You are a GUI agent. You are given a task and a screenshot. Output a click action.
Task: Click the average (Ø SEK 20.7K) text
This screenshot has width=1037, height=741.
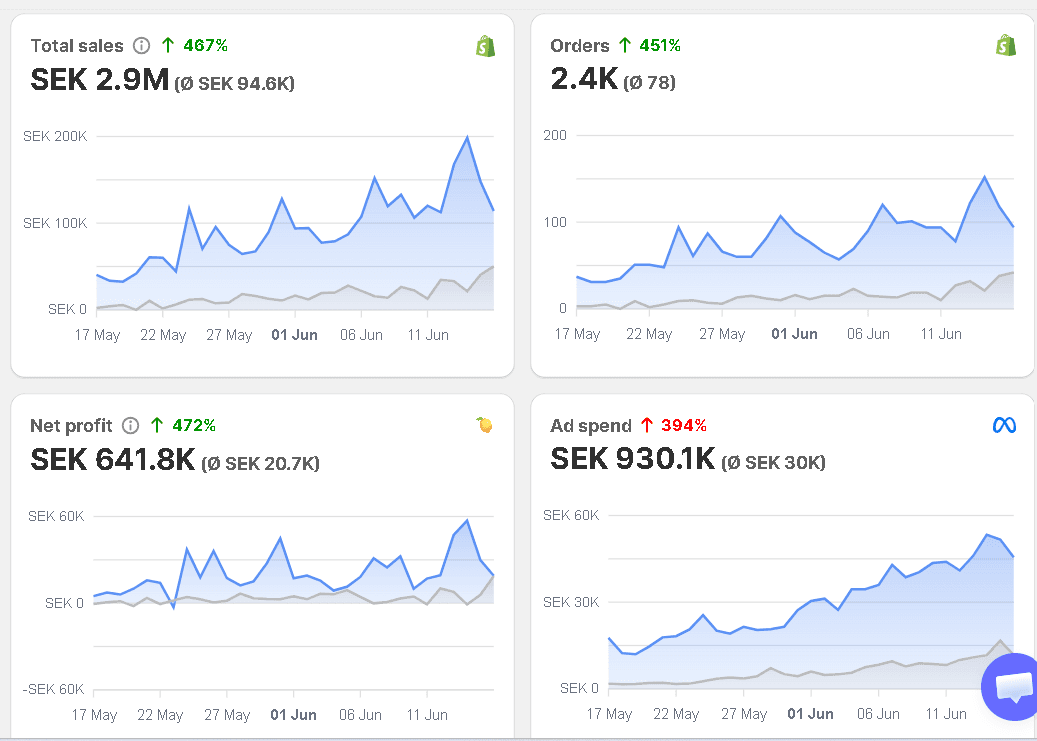click(261, 463)
